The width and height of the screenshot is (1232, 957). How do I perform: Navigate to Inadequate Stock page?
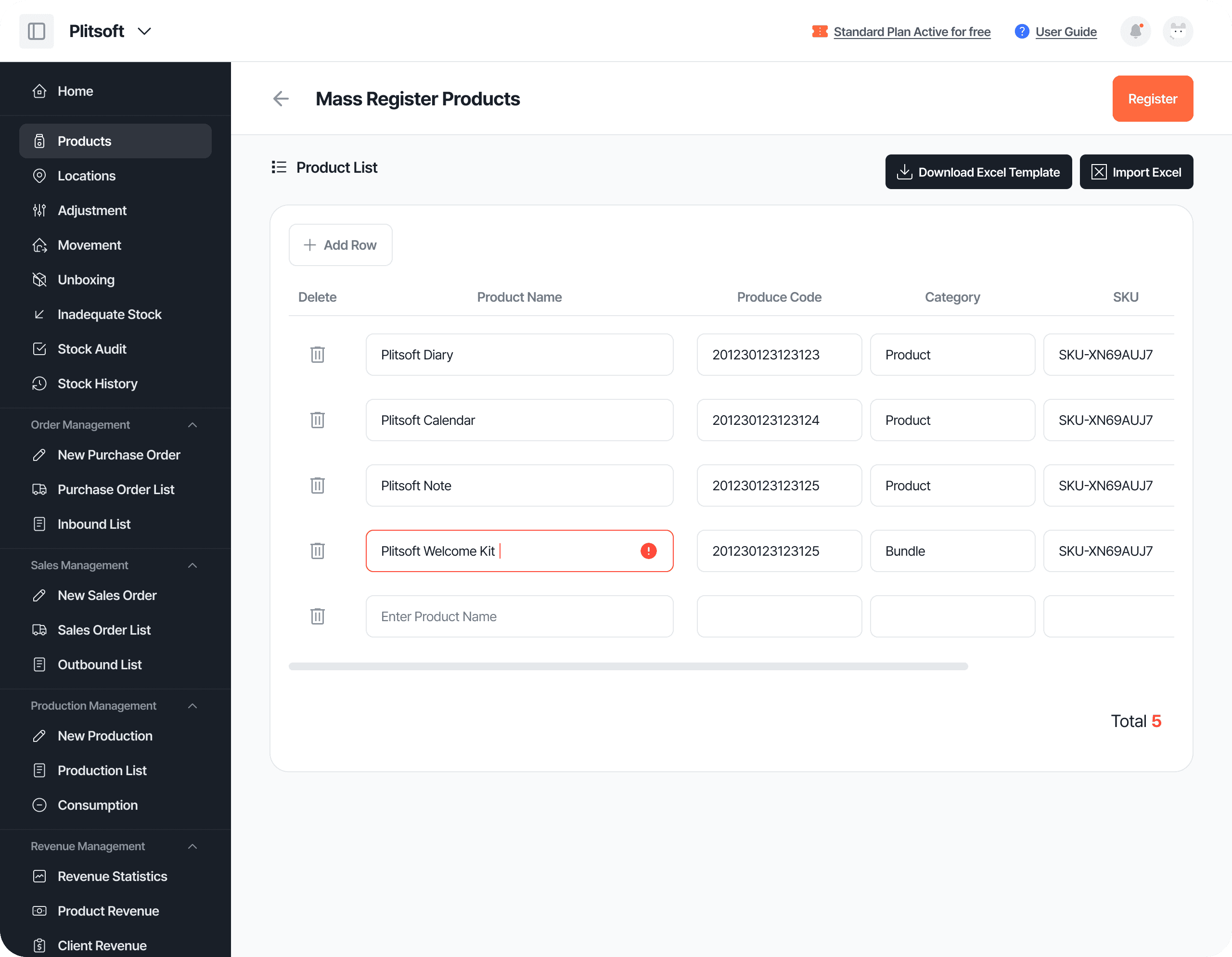click(x=109, y=314)
